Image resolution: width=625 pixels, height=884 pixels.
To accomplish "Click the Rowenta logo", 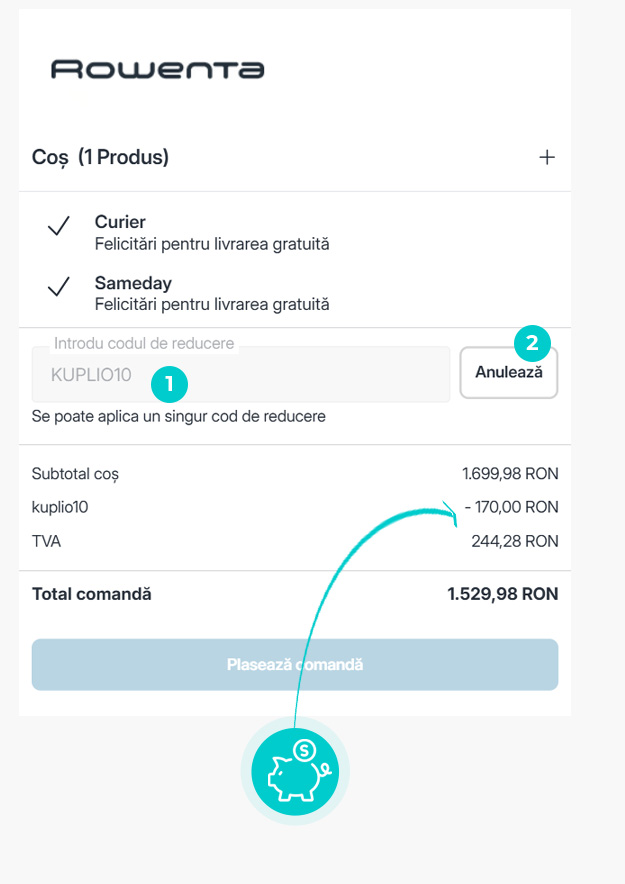I will [x=158, y=69].
